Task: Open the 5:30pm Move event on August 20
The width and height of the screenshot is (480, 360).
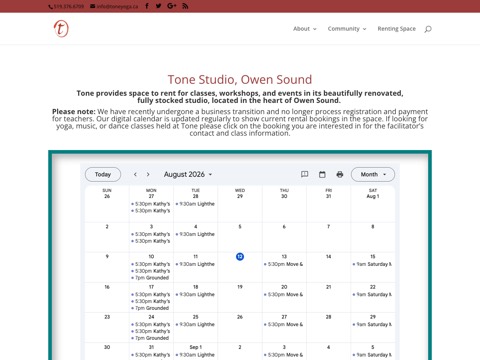Action: click(284, 295)
